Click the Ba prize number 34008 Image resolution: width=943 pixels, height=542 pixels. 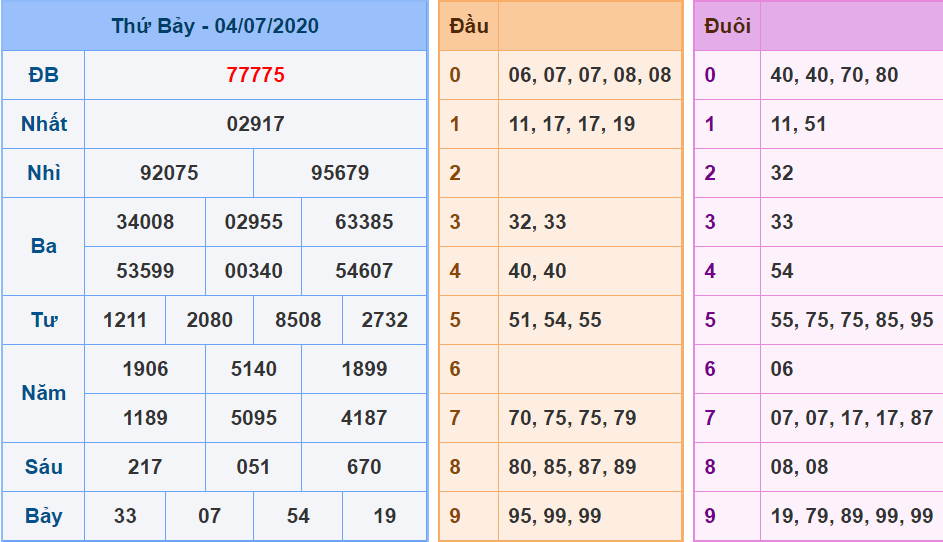(x=145, y=222)
